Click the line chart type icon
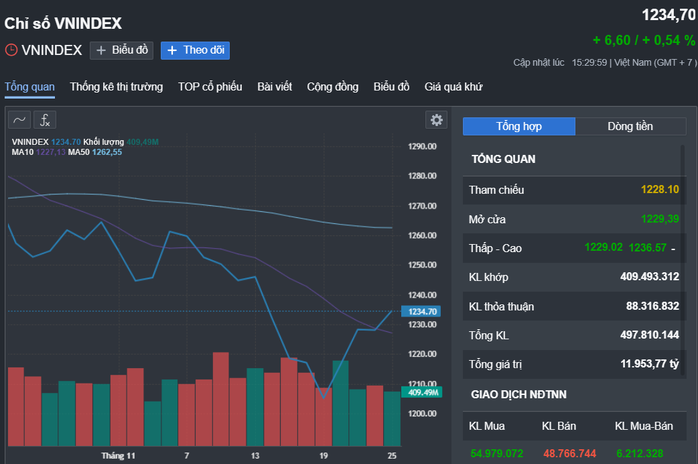Image resolution: width=698 pixels, height=464 pixels. click(x=20, y=120)
